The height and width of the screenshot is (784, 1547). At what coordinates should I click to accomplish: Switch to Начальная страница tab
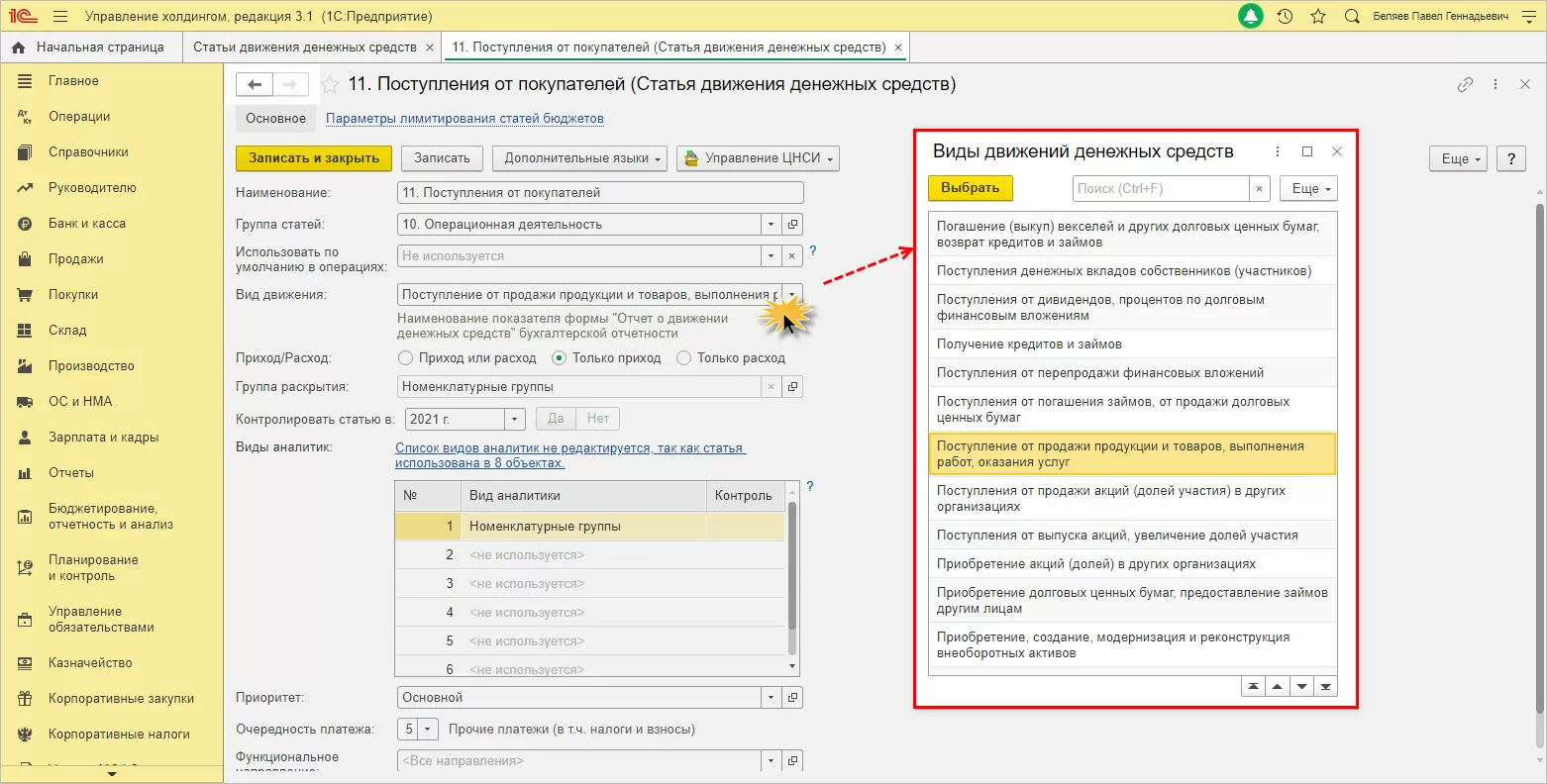(x=91, y=48)
